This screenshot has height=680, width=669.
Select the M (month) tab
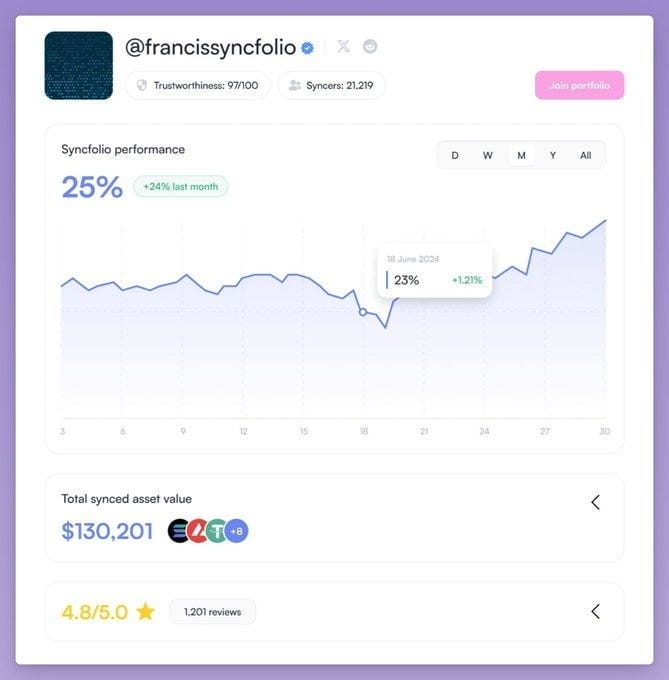[x=521, y=155]
